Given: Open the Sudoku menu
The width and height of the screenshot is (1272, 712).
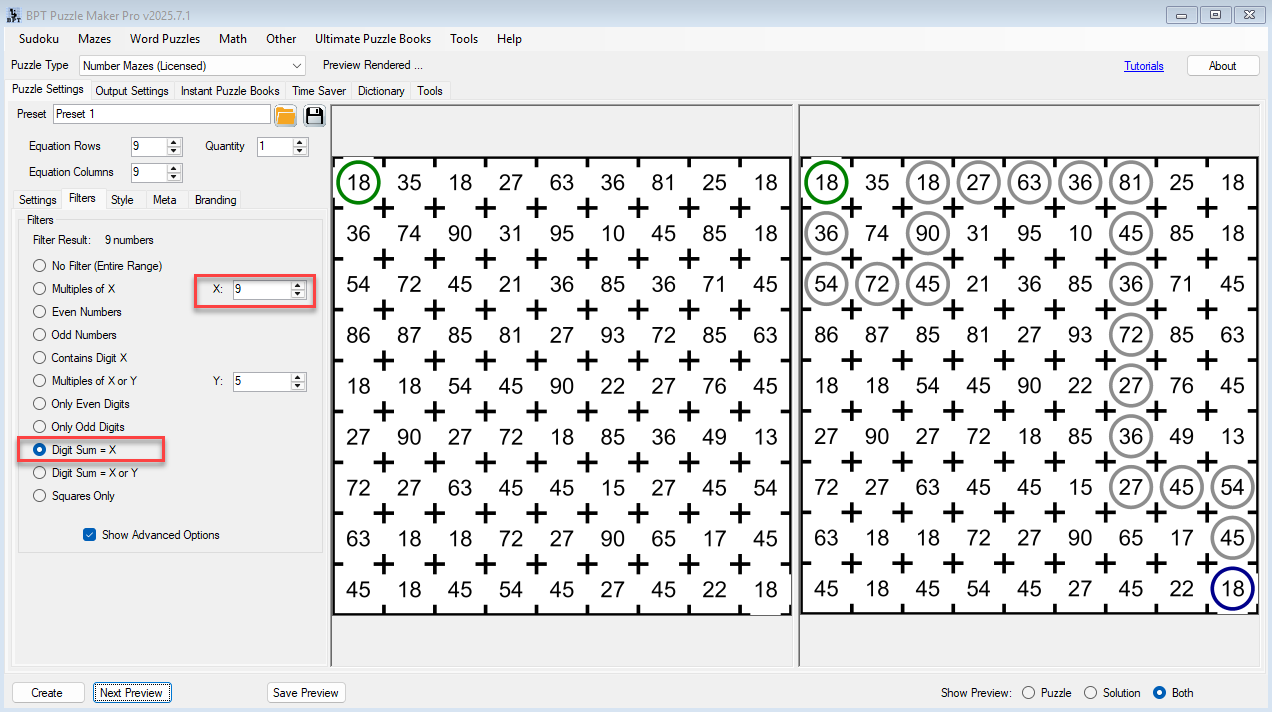Looking at the screenshot, I should (x=39, y=39).
